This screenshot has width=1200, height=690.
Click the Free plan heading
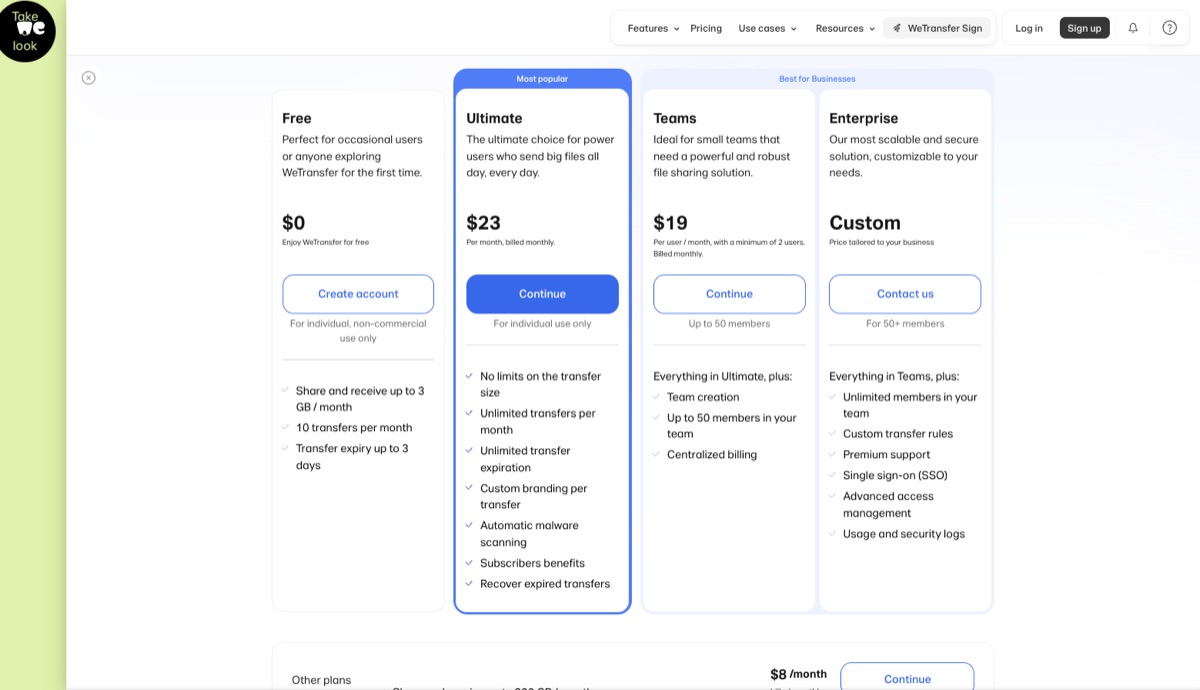click(x=297, y=118)
